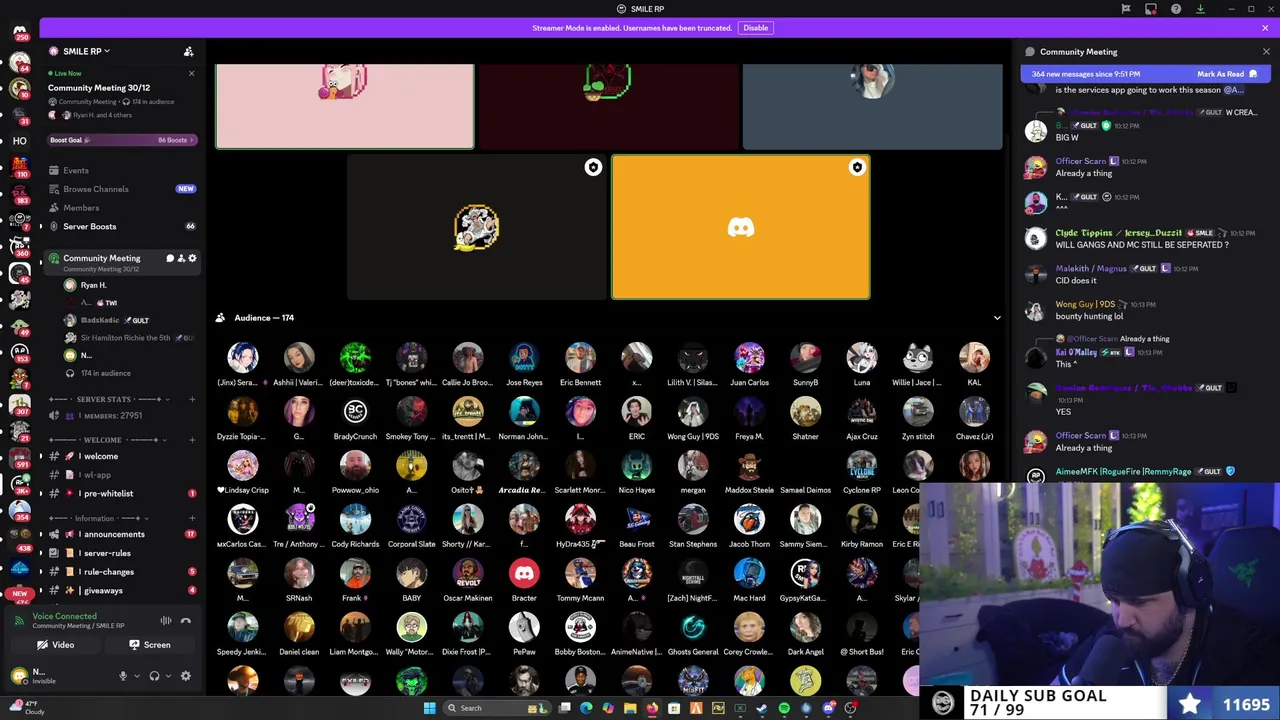Open Discord help icon in title bar

coord(1176,9)
